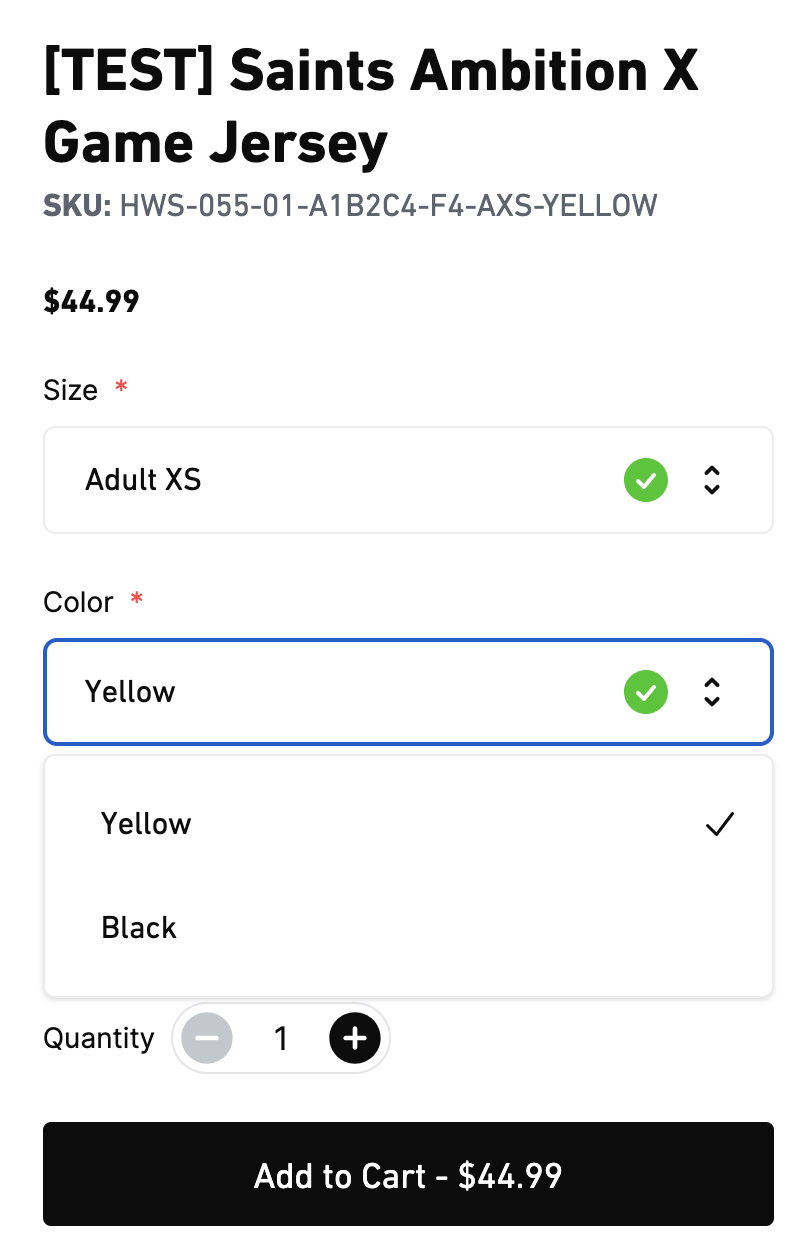812x1250 pixels.
Task: Choose Black from the color list
Action: (x=139, y=928)
